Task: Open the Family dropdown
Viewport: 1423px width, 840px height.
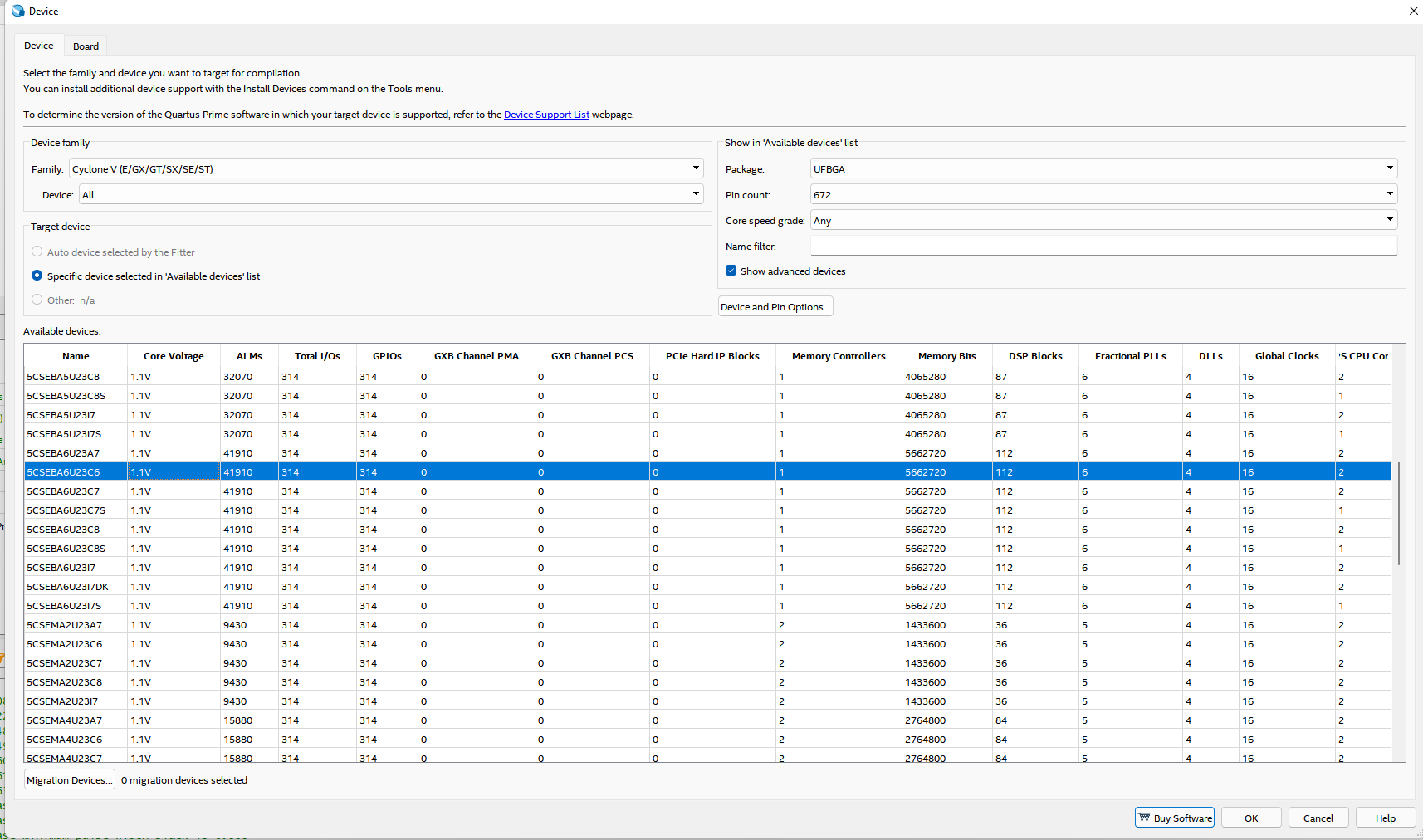Action: click(386, 168)
